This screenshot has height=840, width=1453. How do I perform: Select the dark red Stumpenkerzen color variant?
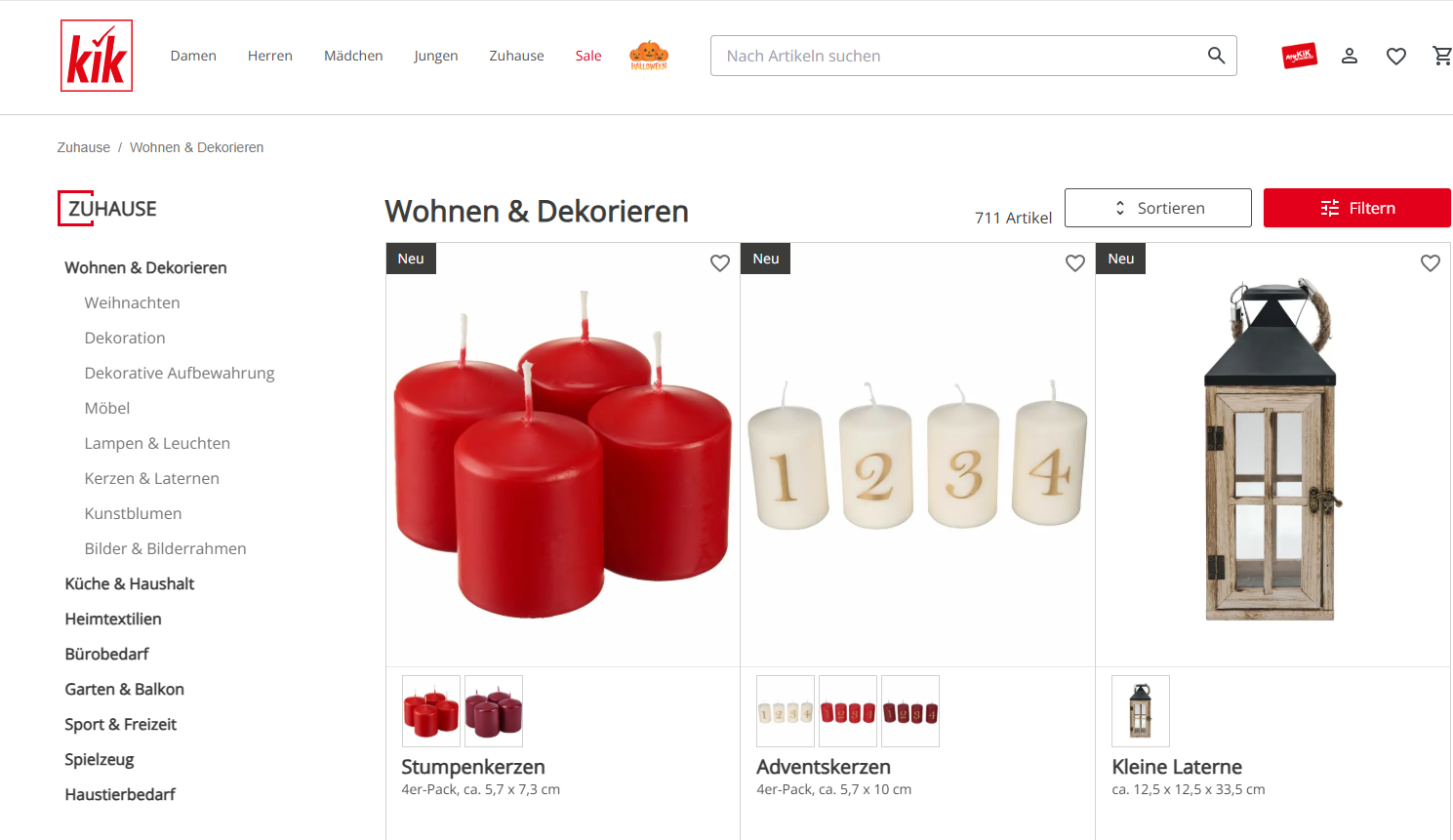pos(494,711)
